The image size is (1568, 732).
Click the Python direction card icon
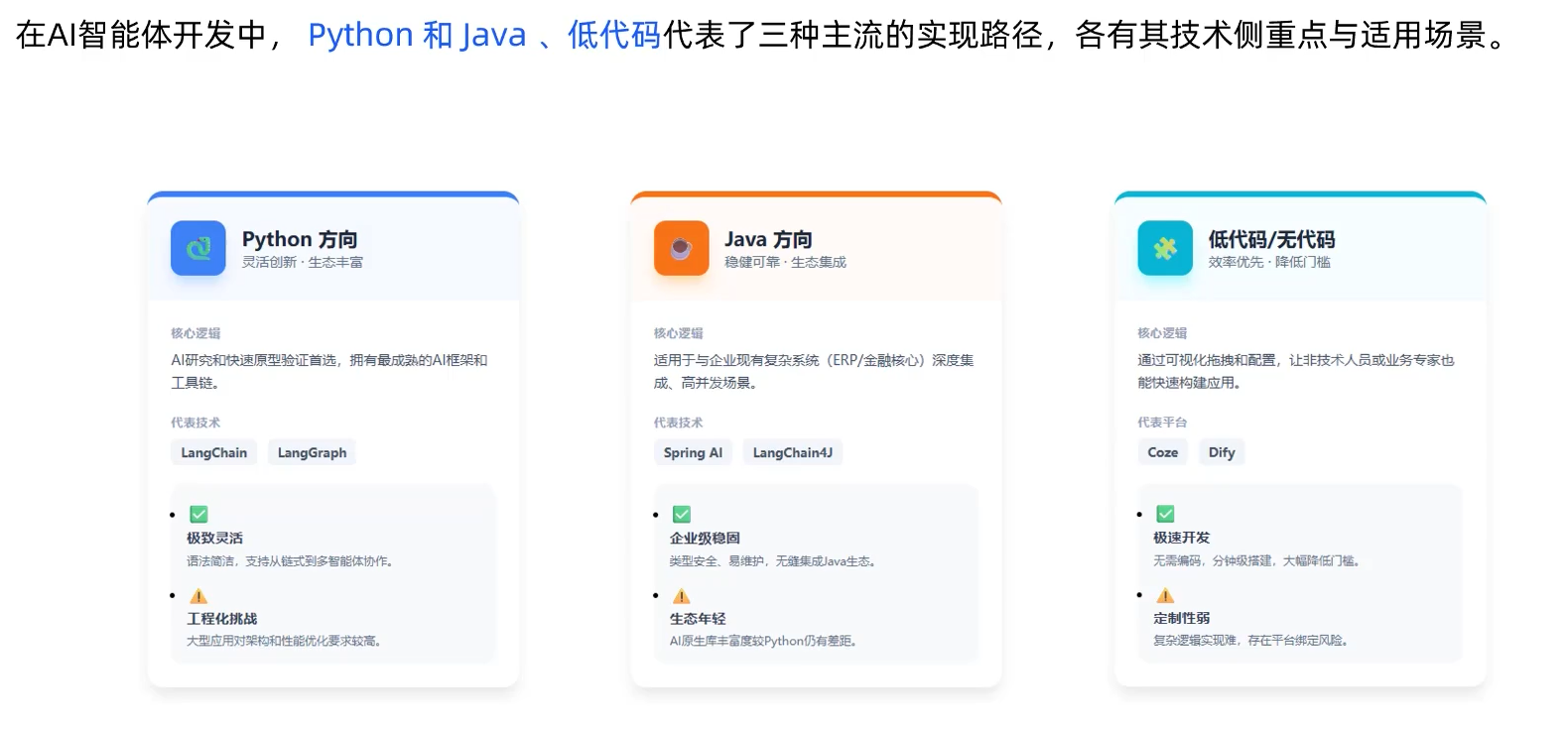coord(198,248)
